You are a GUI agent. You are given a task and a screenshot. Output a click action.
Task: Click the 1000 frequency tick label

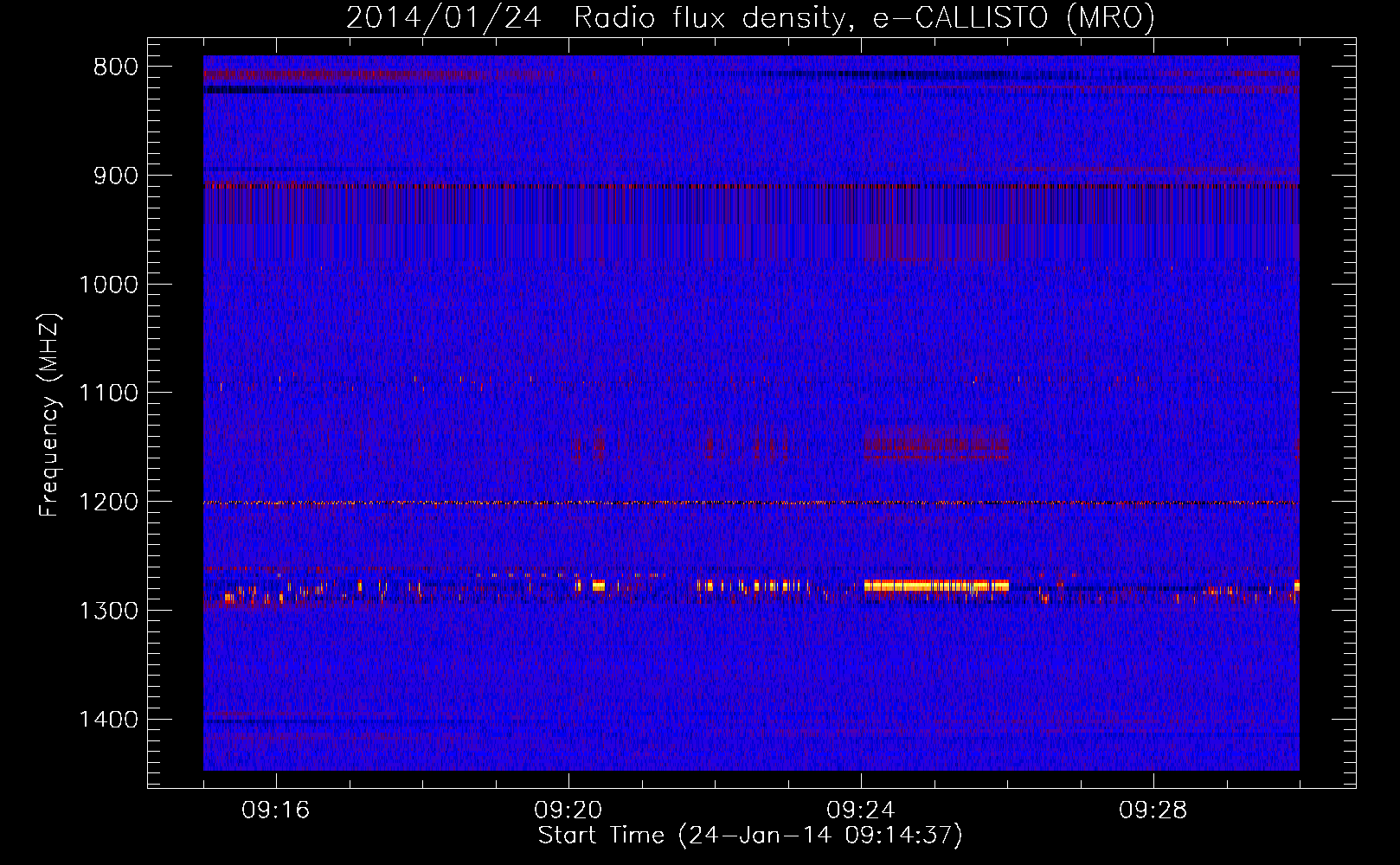pos(108,285)
